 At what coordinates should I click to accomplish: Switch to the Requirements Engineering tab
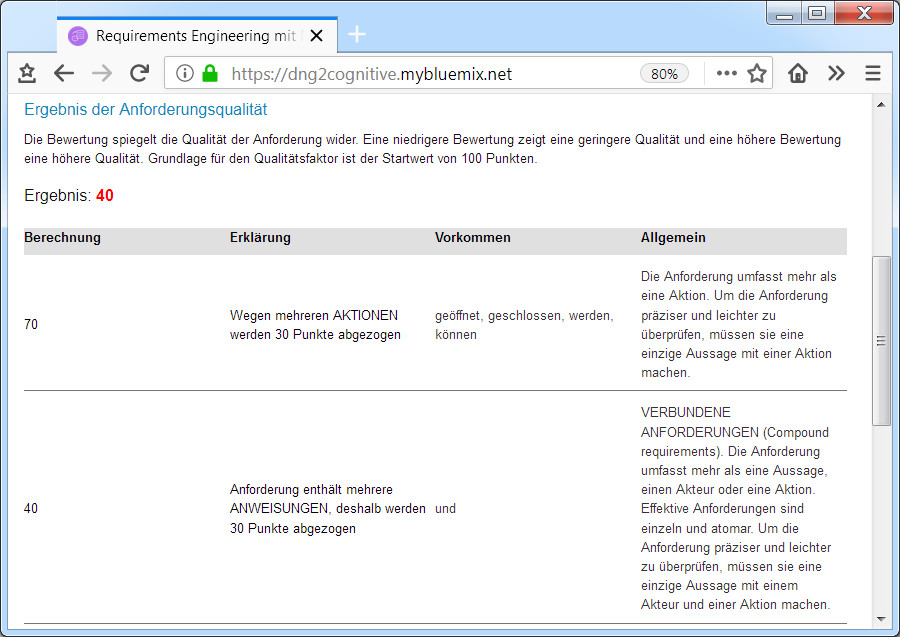[190, 35]
